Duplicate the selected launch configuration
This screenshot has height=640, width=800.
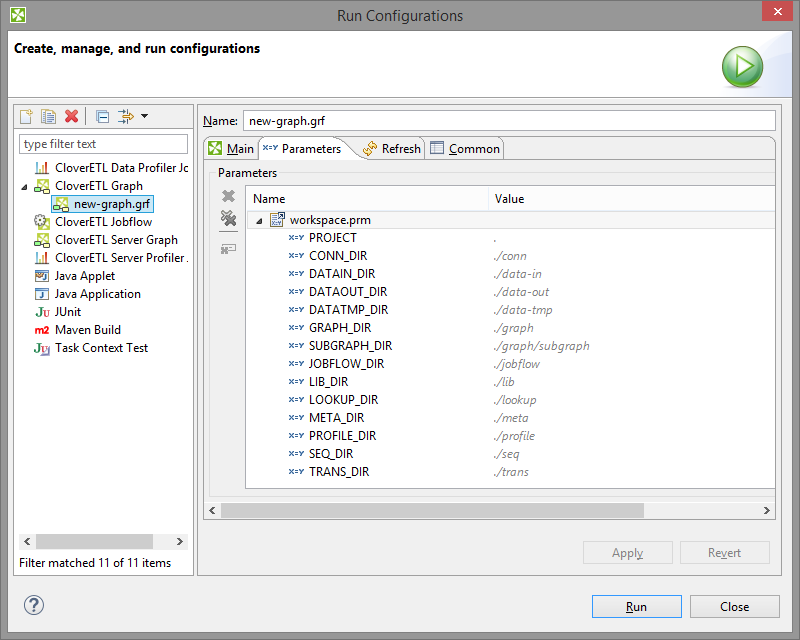(x=48, y=117)
